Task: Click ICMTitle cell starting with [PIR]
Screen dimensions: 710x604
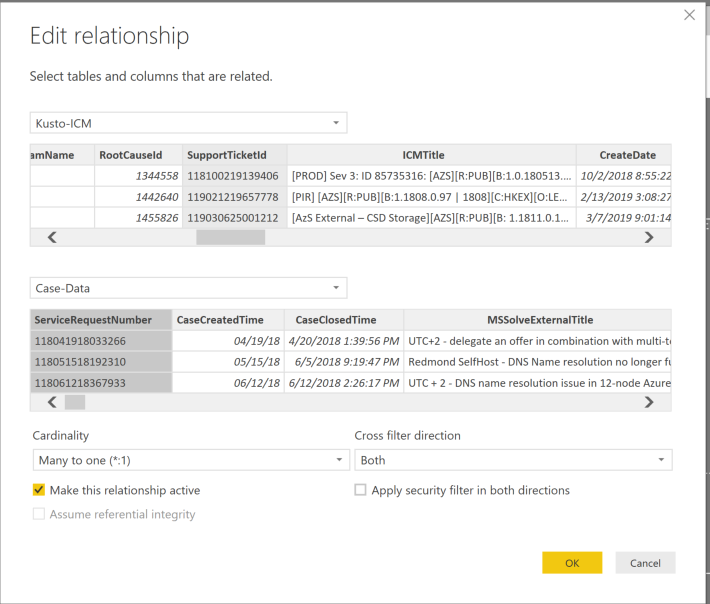Action: pyautogui.click(x=432, y=197)
